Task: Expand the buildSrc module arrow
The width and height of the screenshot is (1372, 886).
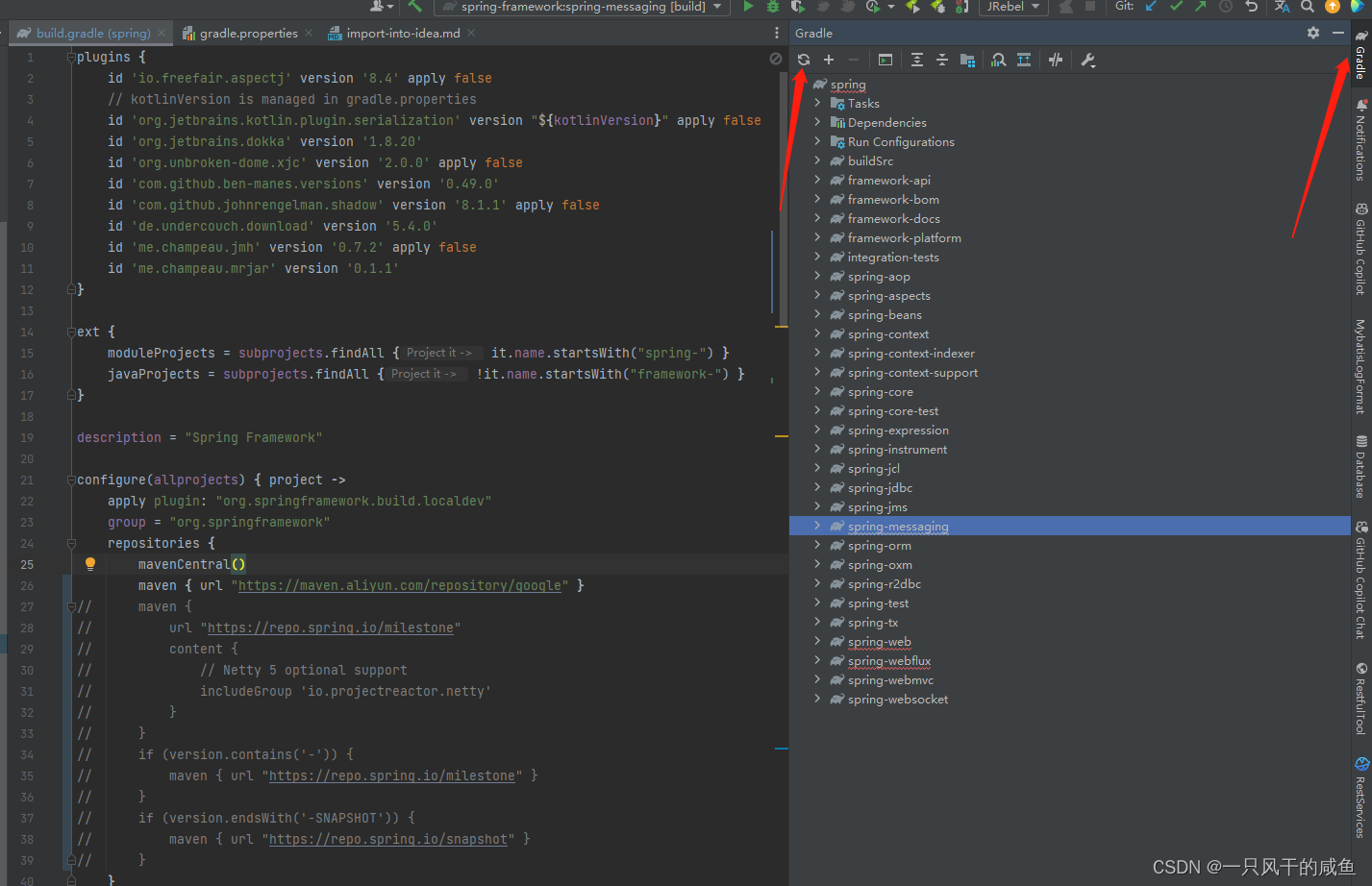Action: click(817, 160)
